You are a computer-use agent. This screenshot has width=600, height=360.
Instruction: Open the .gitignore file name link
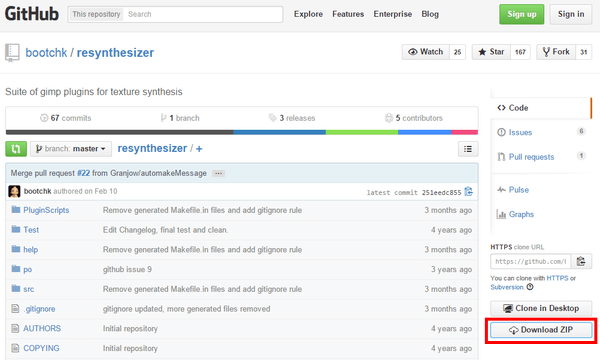click(39, 309)
